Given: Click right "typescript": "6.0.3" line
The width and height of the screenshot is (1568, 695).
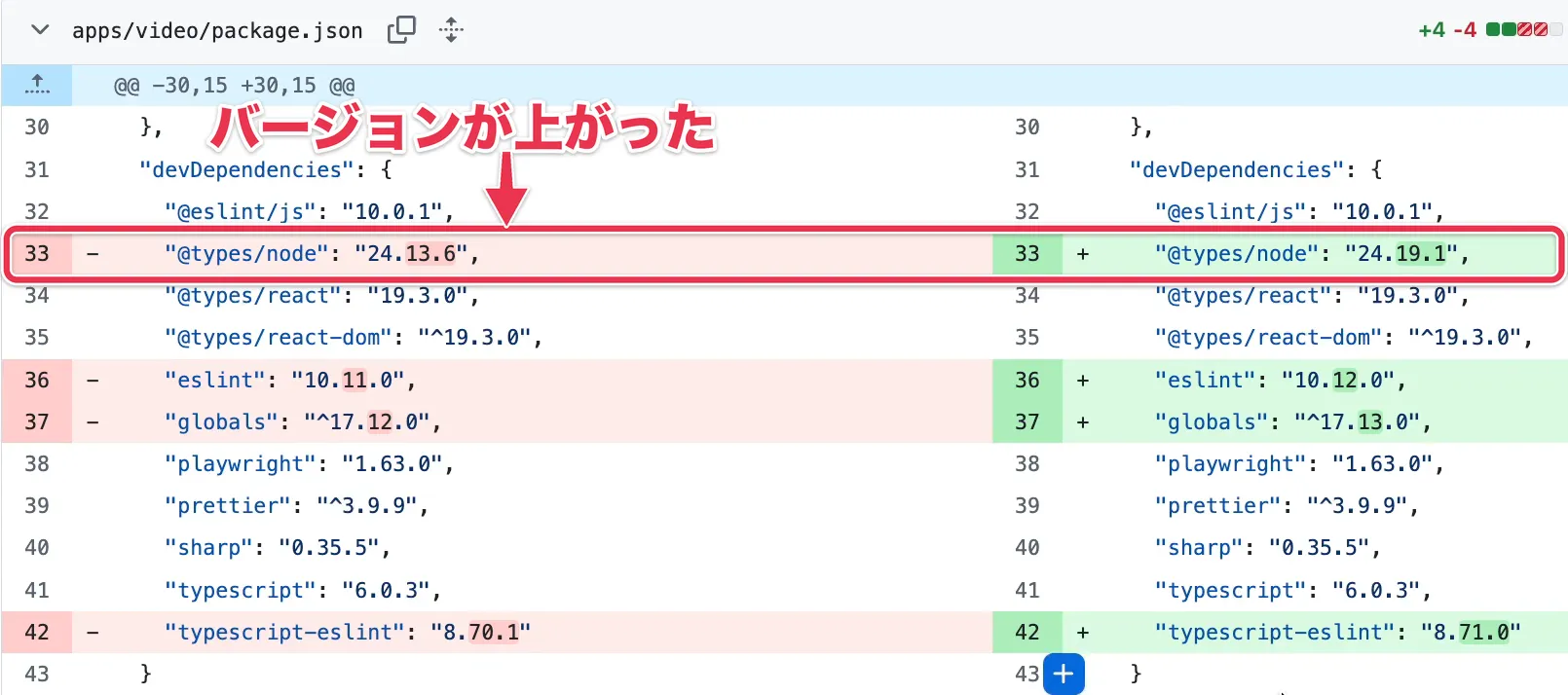Looking at the screenshot, I should coord(1293,591).
